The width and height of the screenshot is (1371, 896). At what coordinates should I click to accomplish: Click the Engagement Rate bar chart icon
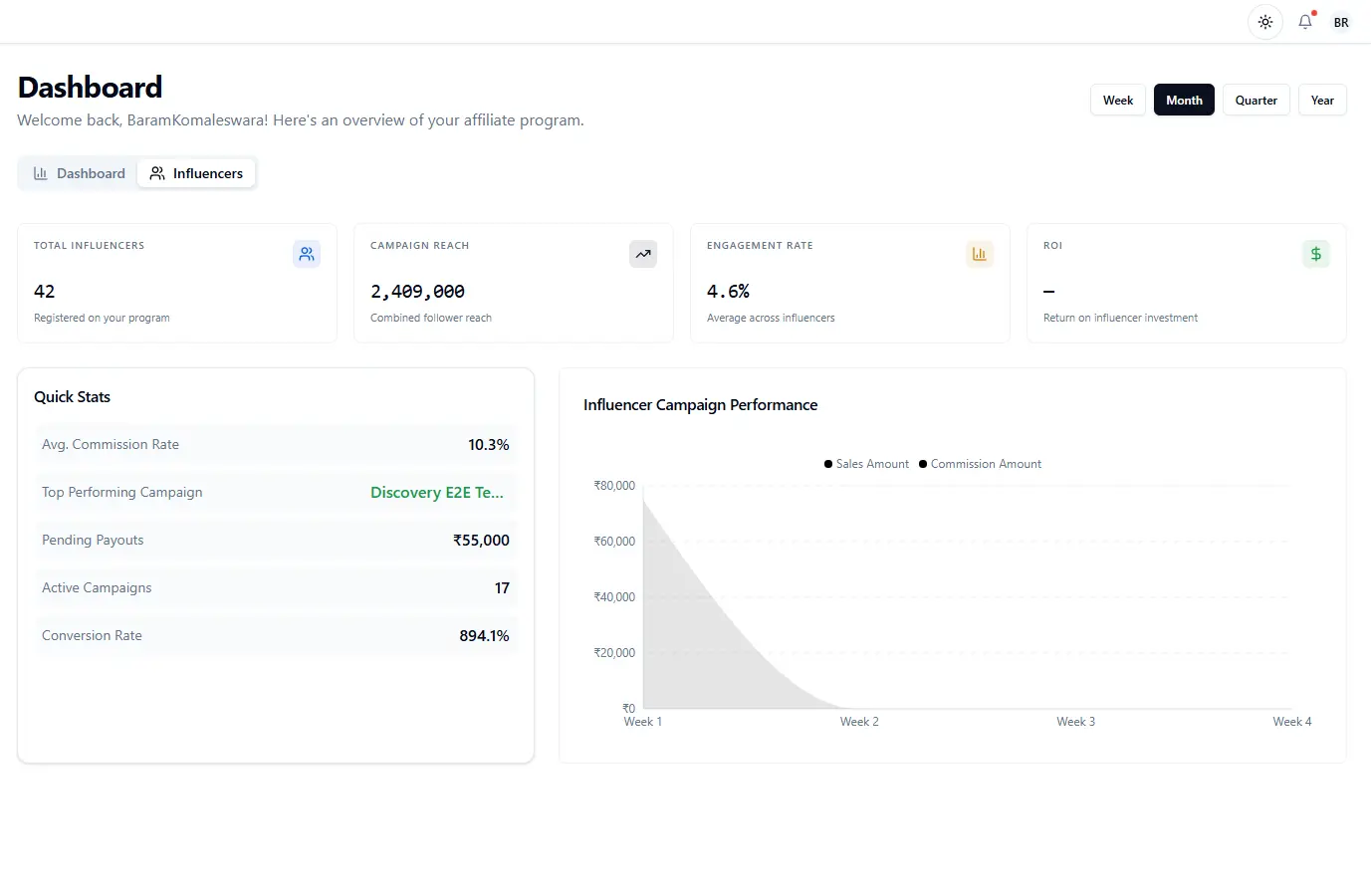(980, 254)
